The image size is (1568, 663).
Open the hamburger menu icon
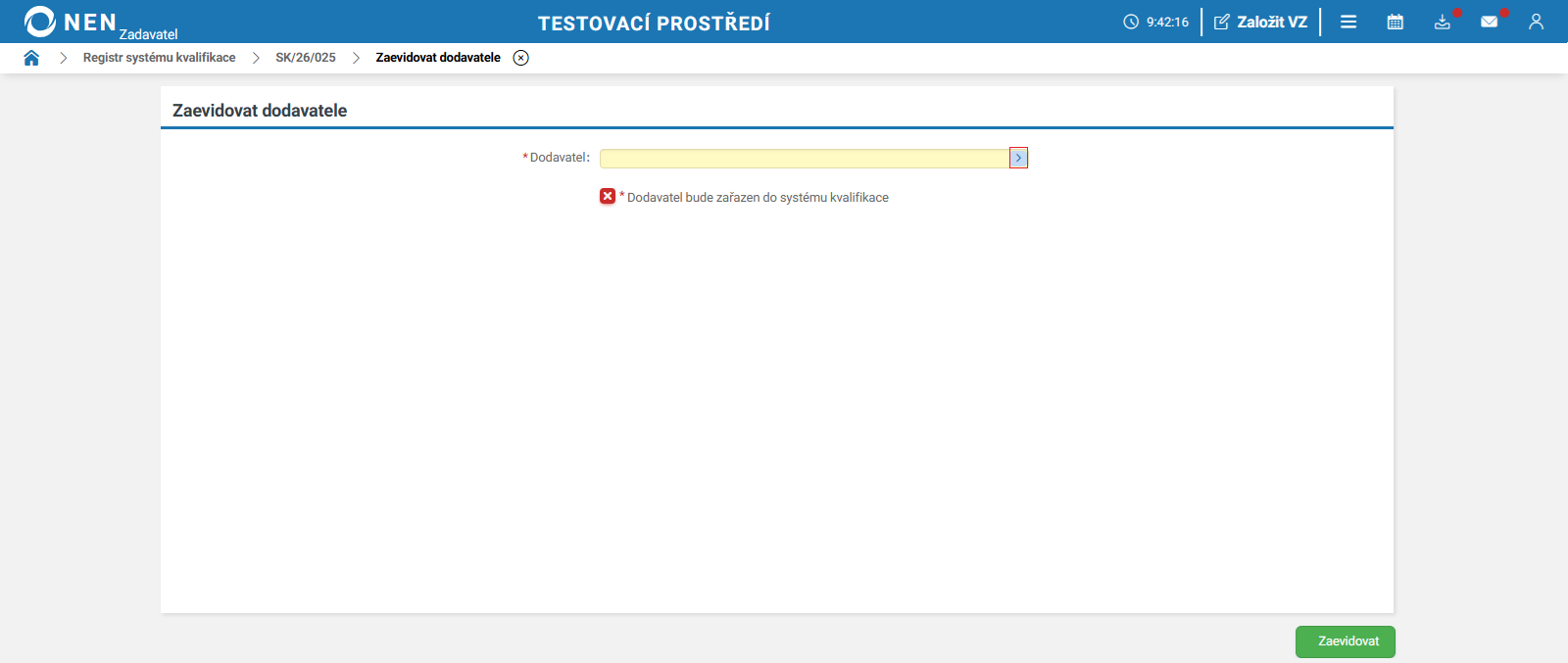point(1348,22)
